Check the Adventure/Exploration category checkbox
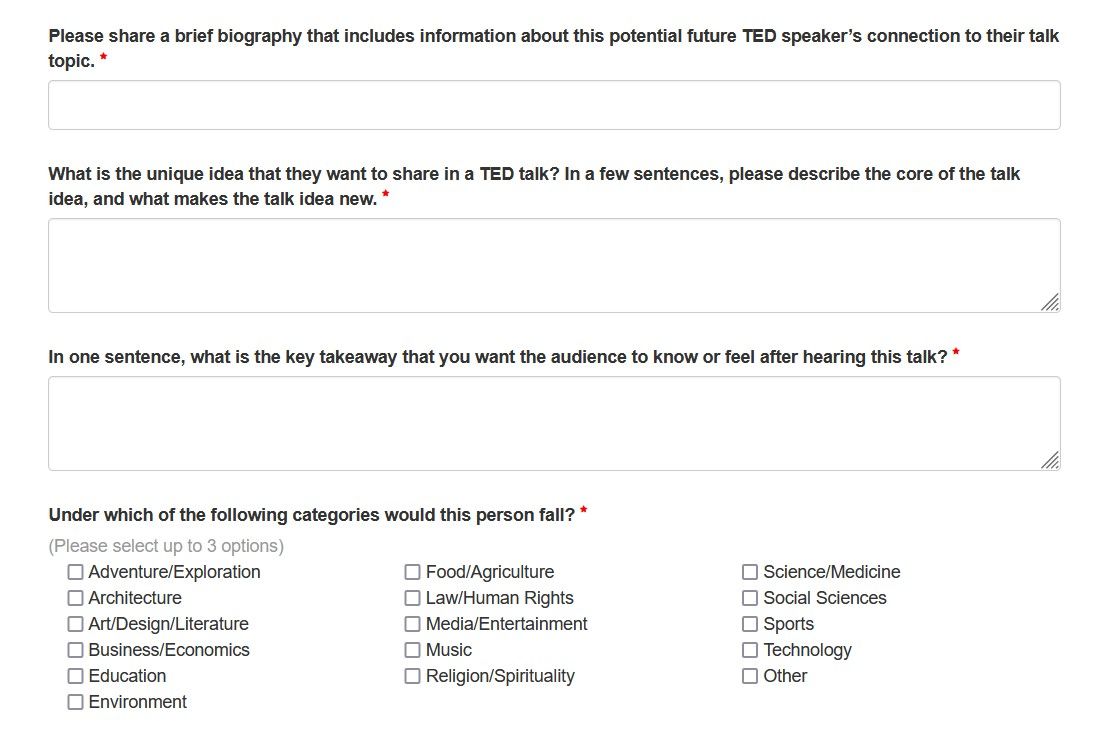The image size is (1111, 730). click(75, 571)
